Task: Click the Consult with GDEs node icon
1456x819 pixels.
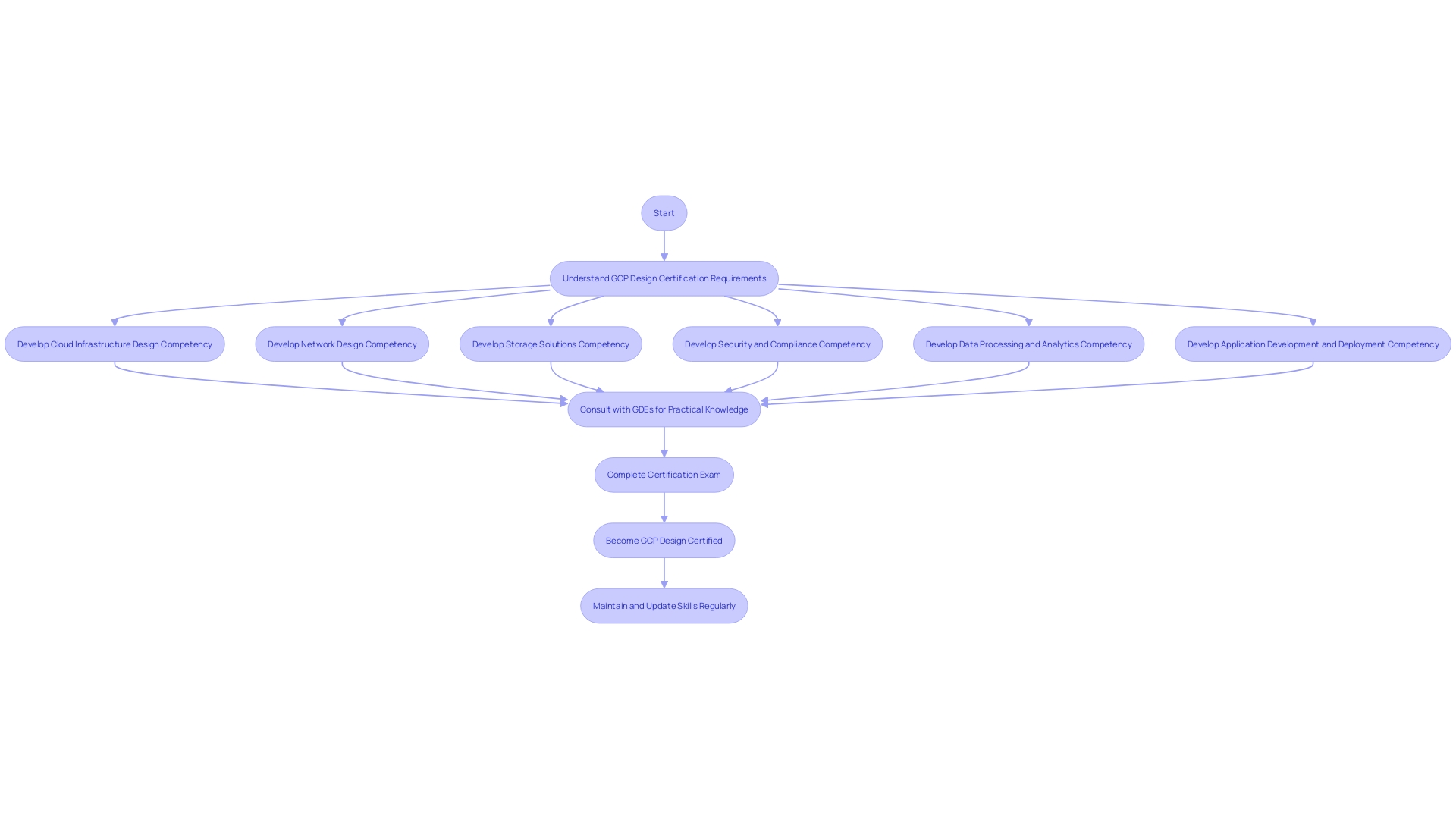Action: click(x=664, y=409)
